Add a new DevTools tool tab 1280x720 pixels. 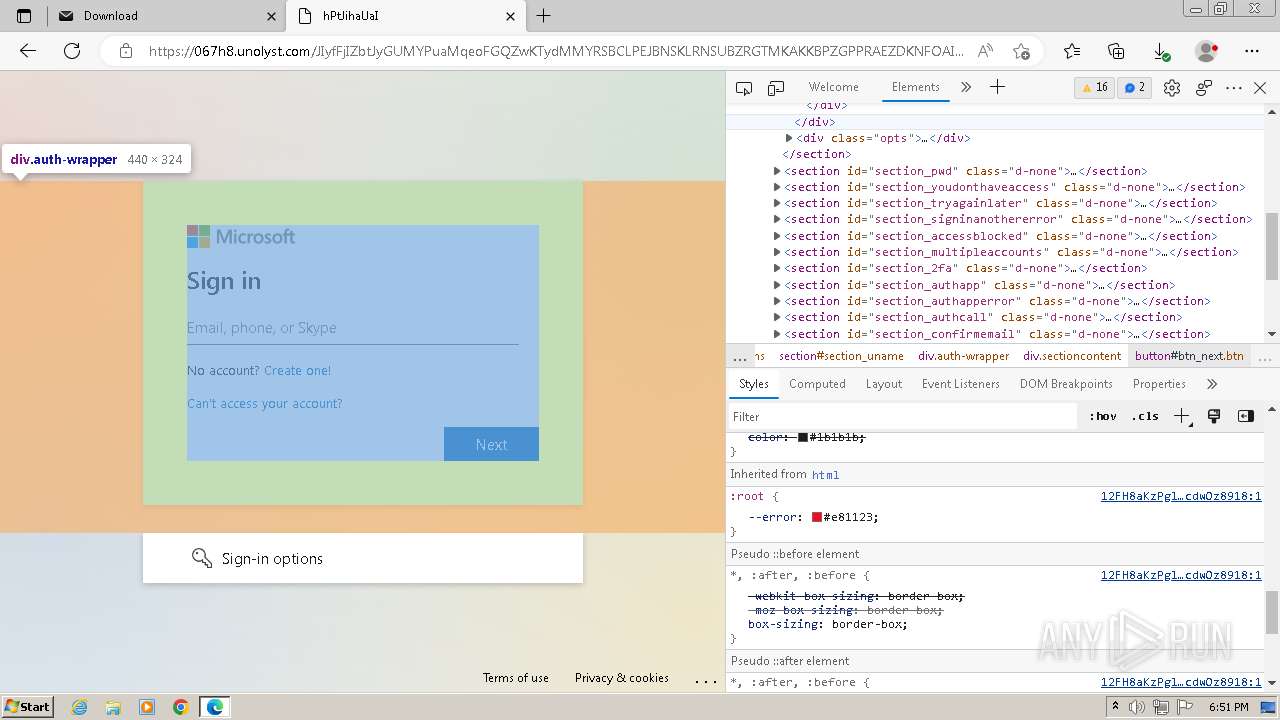click(997, 87)
